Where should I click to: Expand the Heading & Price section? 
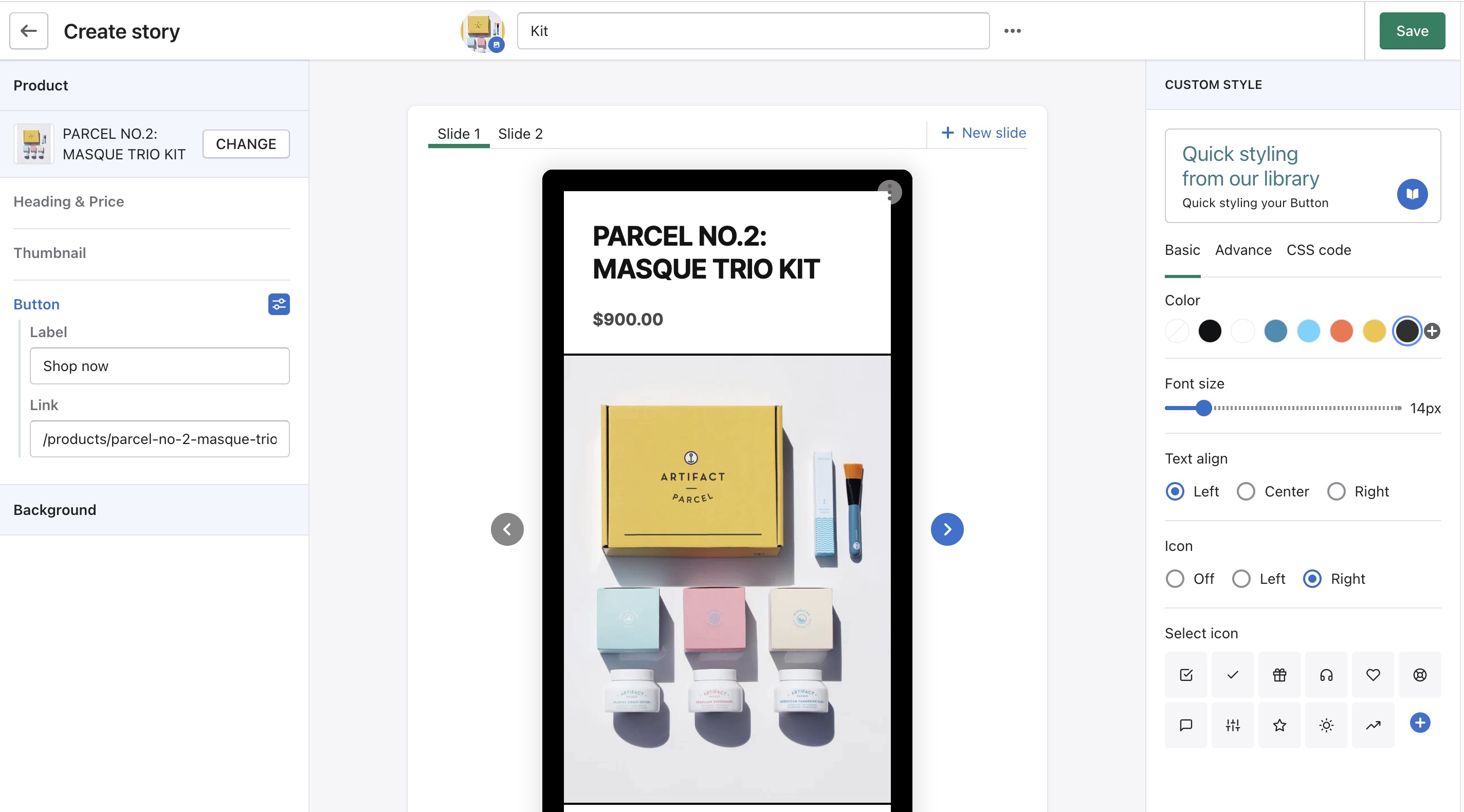[x=69, y=202]
